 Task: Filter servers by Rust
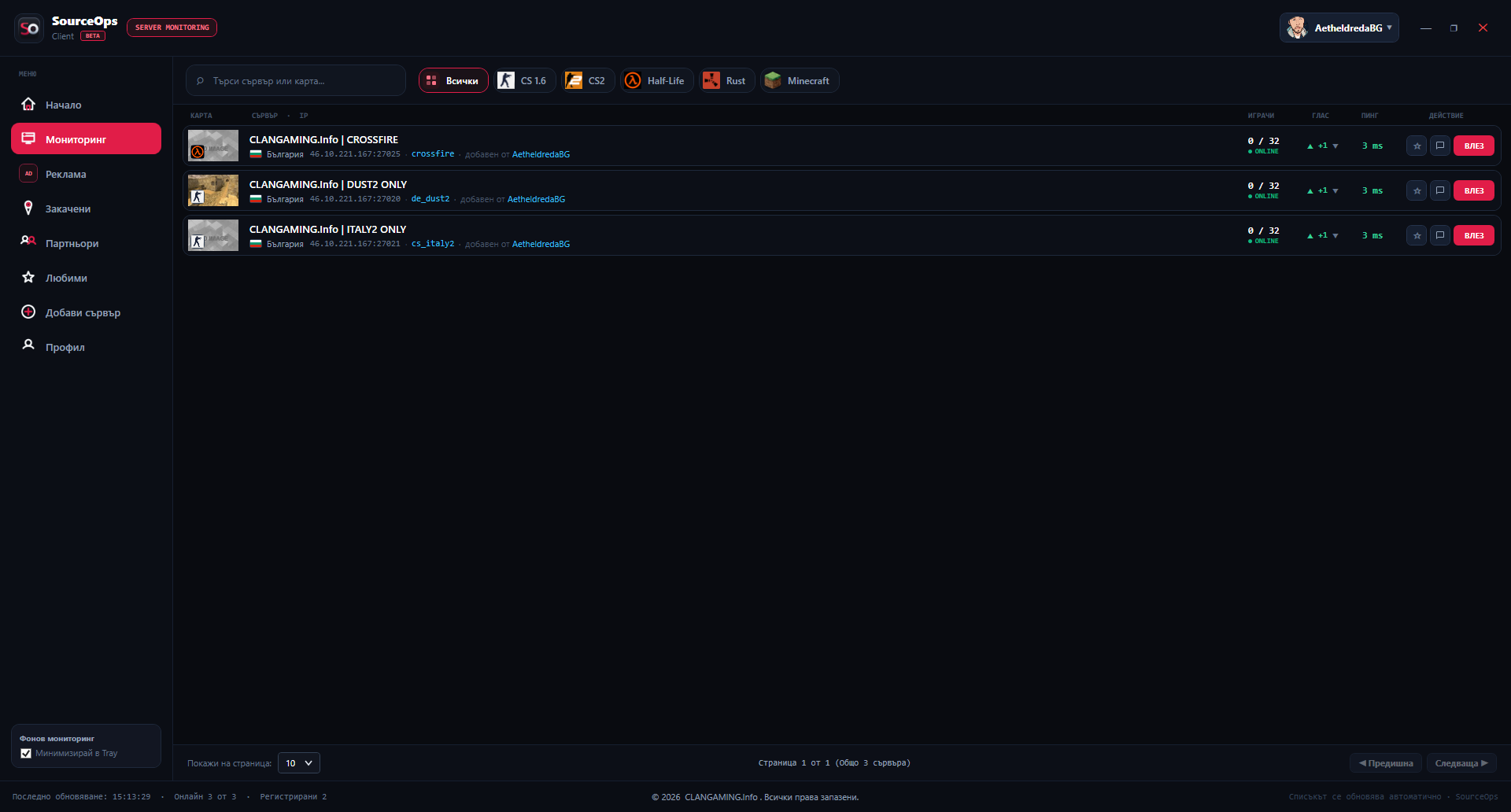(727, 80)
